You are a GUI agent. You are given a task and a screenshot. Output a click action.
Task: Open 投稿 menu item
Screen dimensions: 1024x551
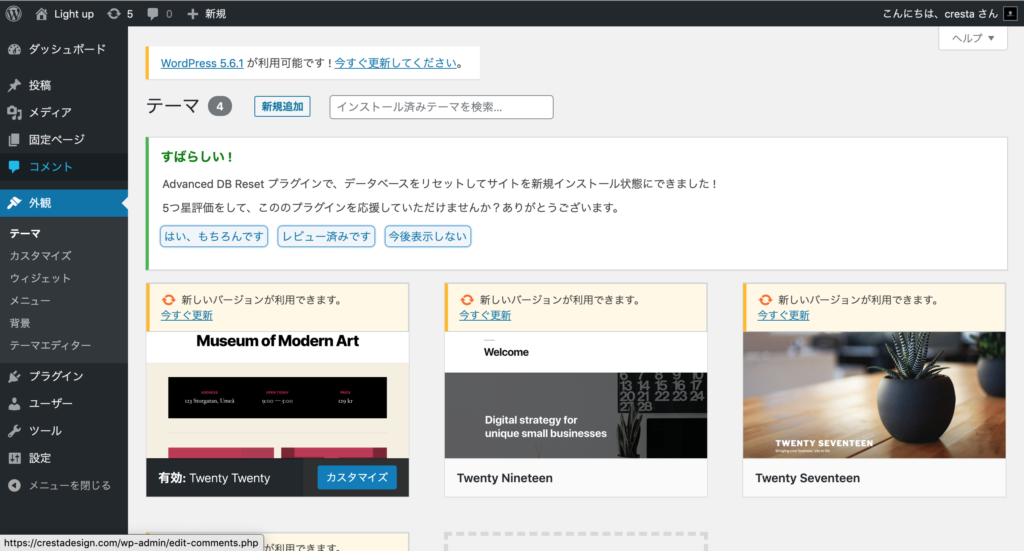(x=64, y=86)
